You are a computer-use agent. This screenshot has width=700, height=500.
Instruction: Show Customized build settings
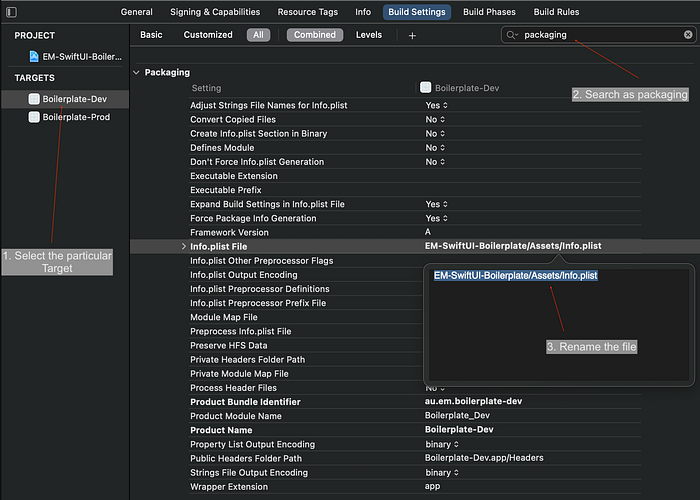[x=208, y=35]
